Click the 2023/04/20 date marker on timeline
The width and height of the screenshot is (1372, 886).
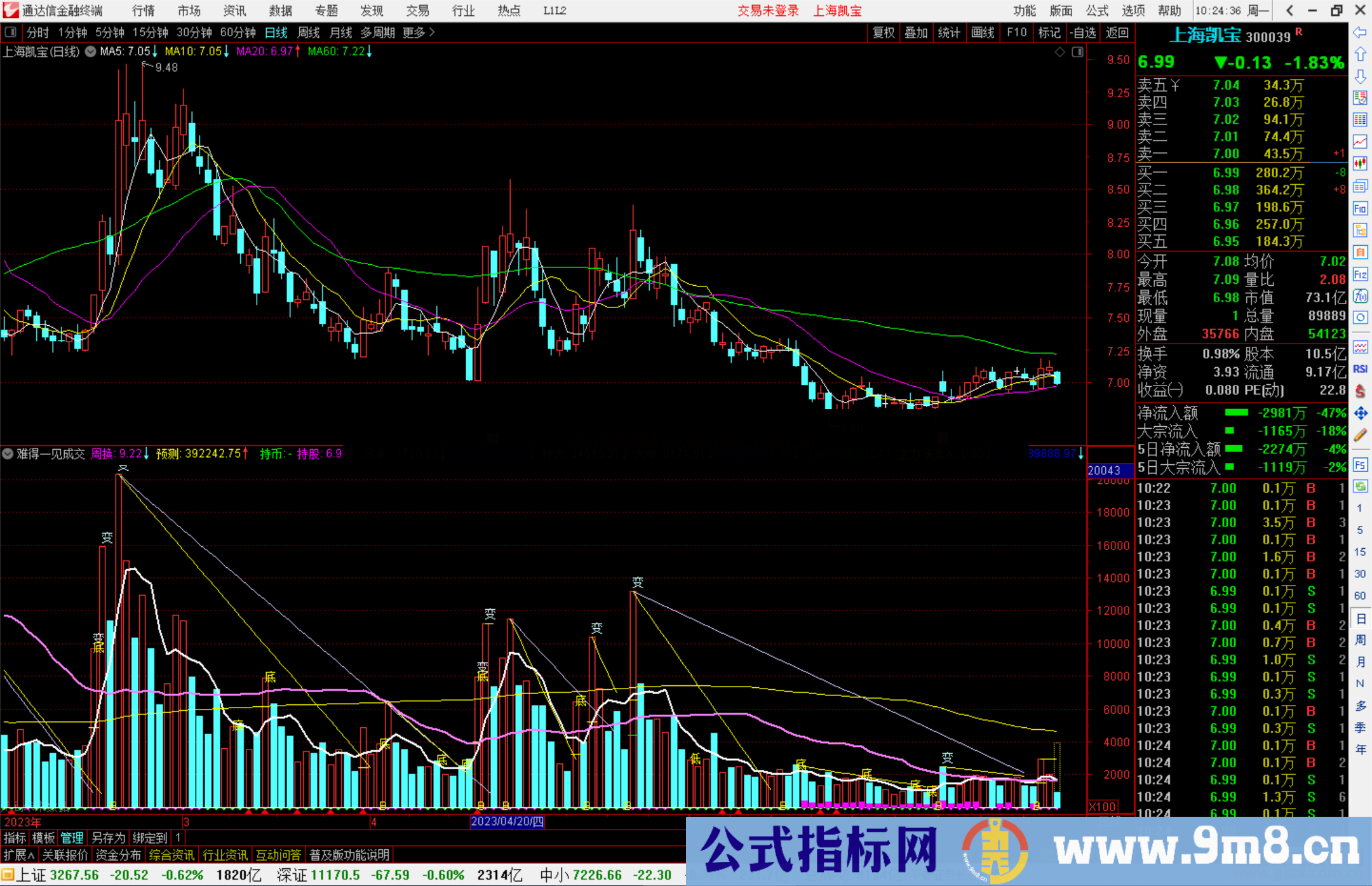click(x=507, y=821)
